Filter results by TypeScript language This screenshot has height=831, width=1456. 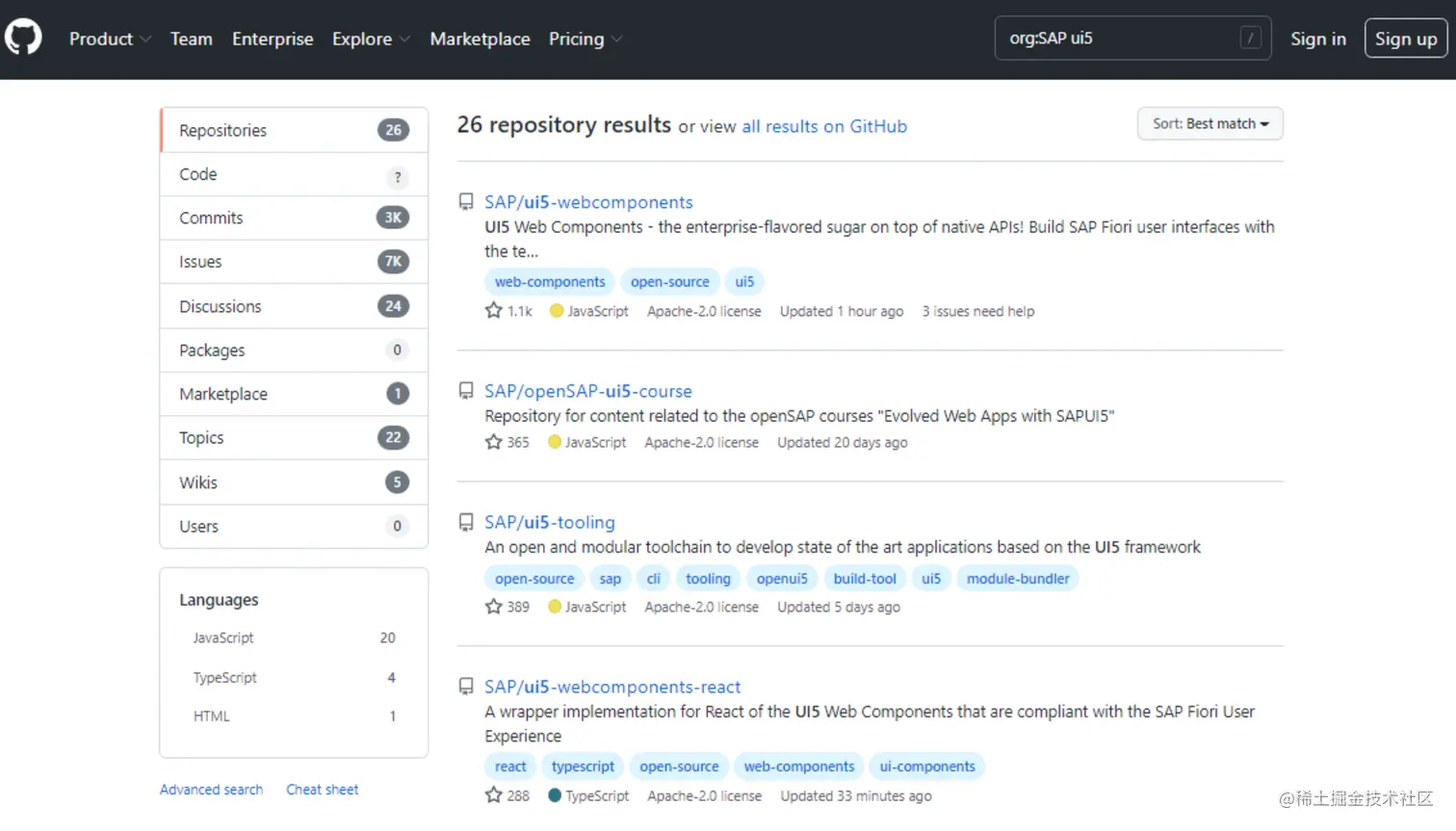[294, 677]
